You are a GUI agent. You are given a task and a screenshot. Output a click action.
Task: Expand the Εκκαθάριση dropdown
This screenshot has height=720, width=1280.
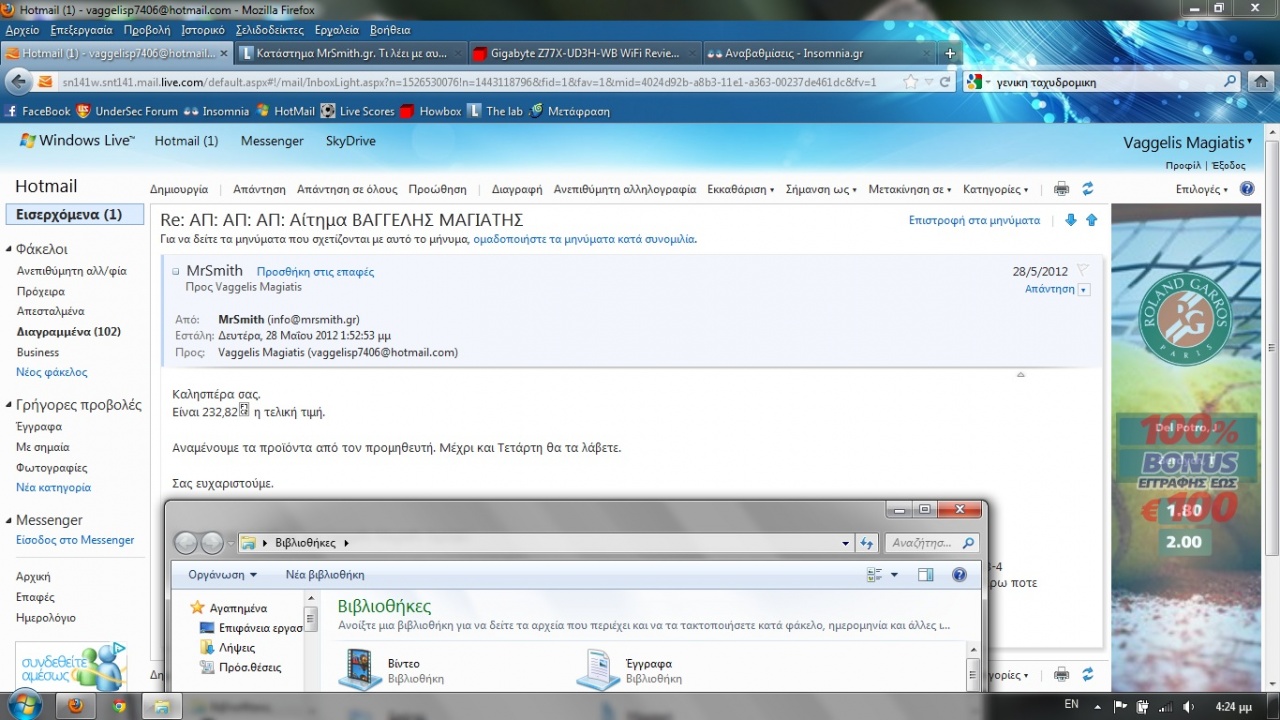click(x=741, y=189)
